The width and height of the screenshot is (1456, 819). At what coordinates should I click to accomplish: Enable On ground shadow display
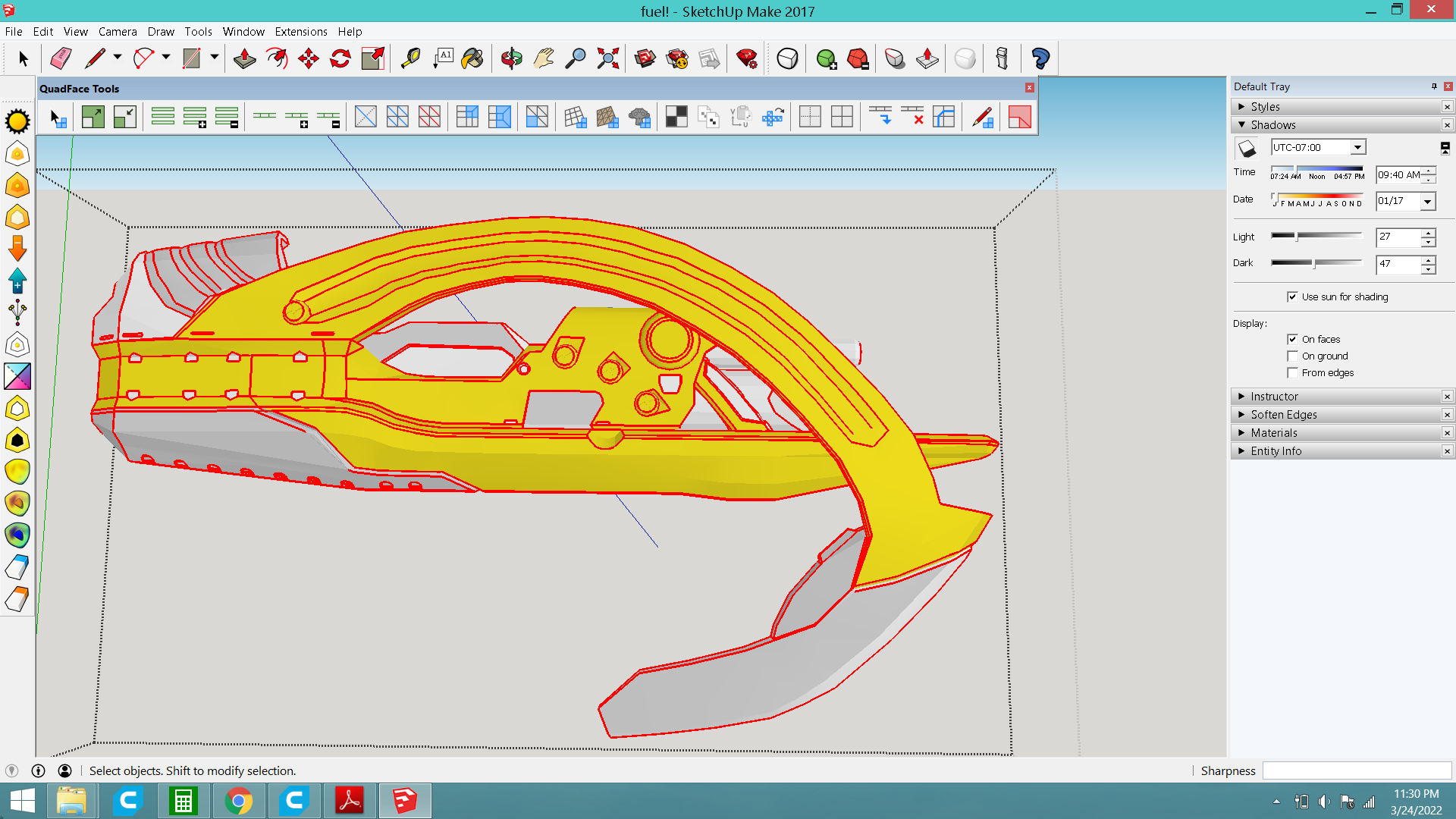(1292, 356)
